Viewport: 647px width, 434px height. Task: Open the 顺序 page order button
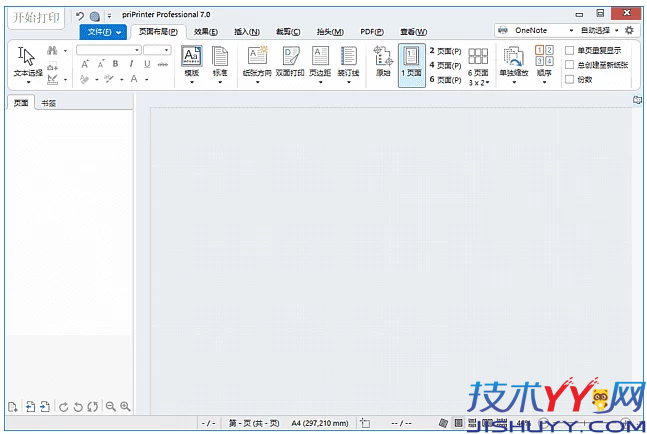tap(544, 64)
